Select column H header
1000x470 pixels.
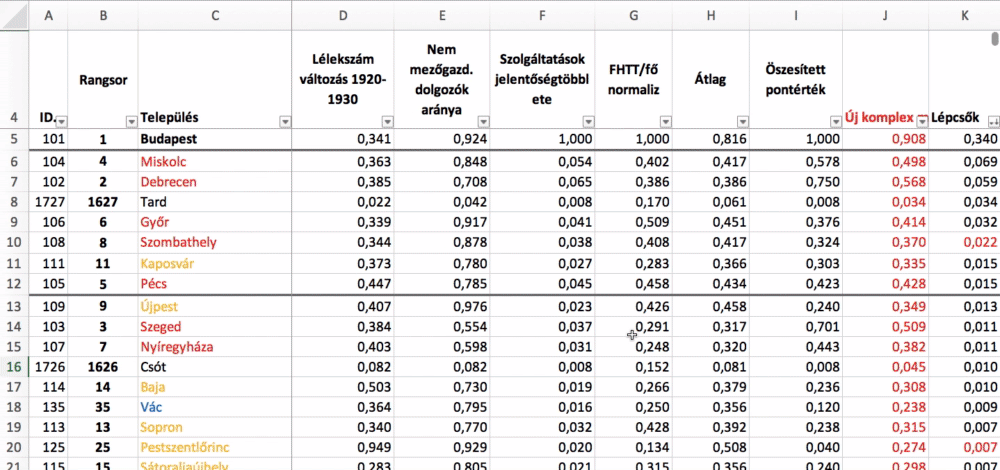[711, 16]
